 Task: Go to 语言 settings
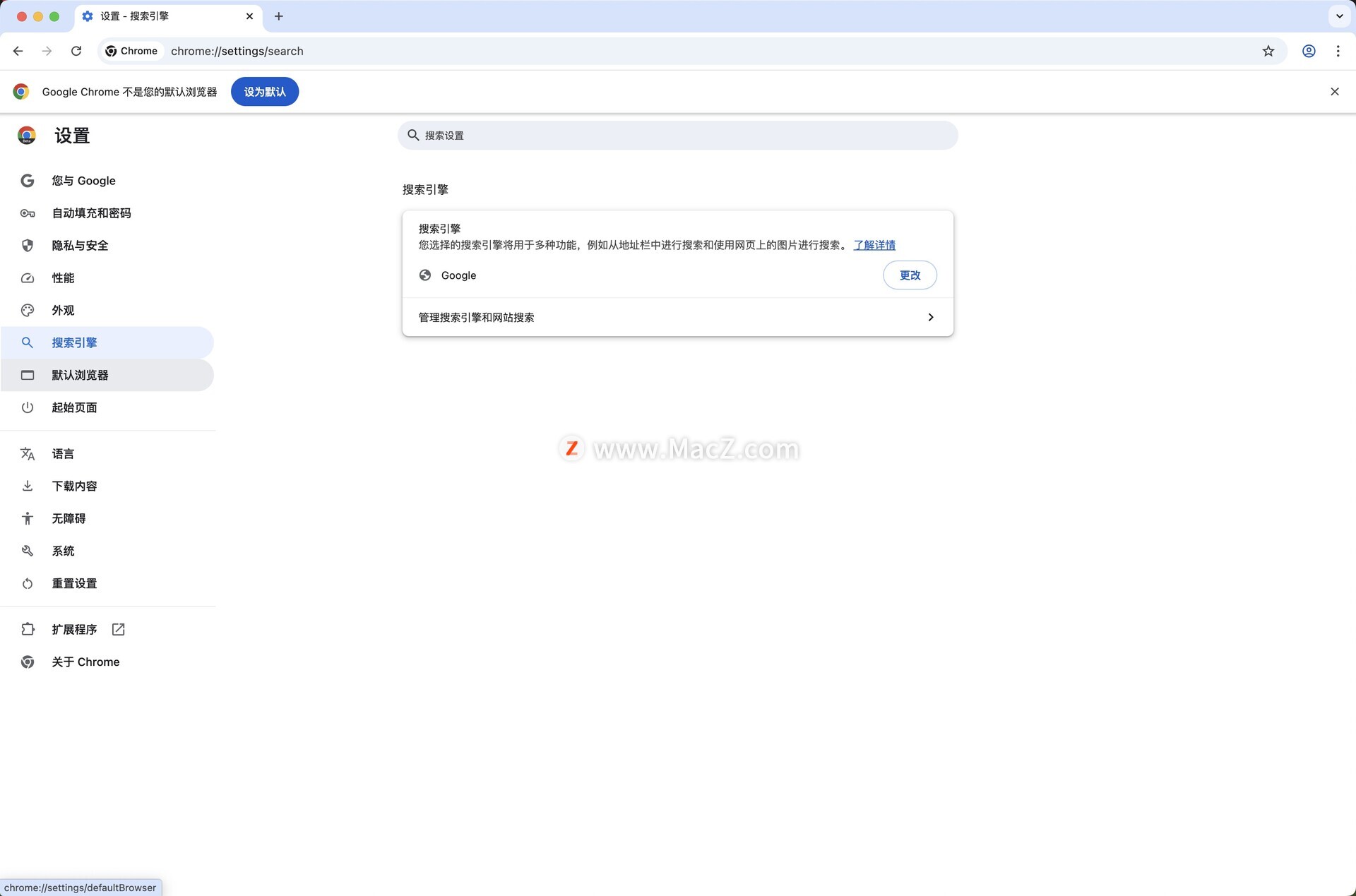coord(107,454)
